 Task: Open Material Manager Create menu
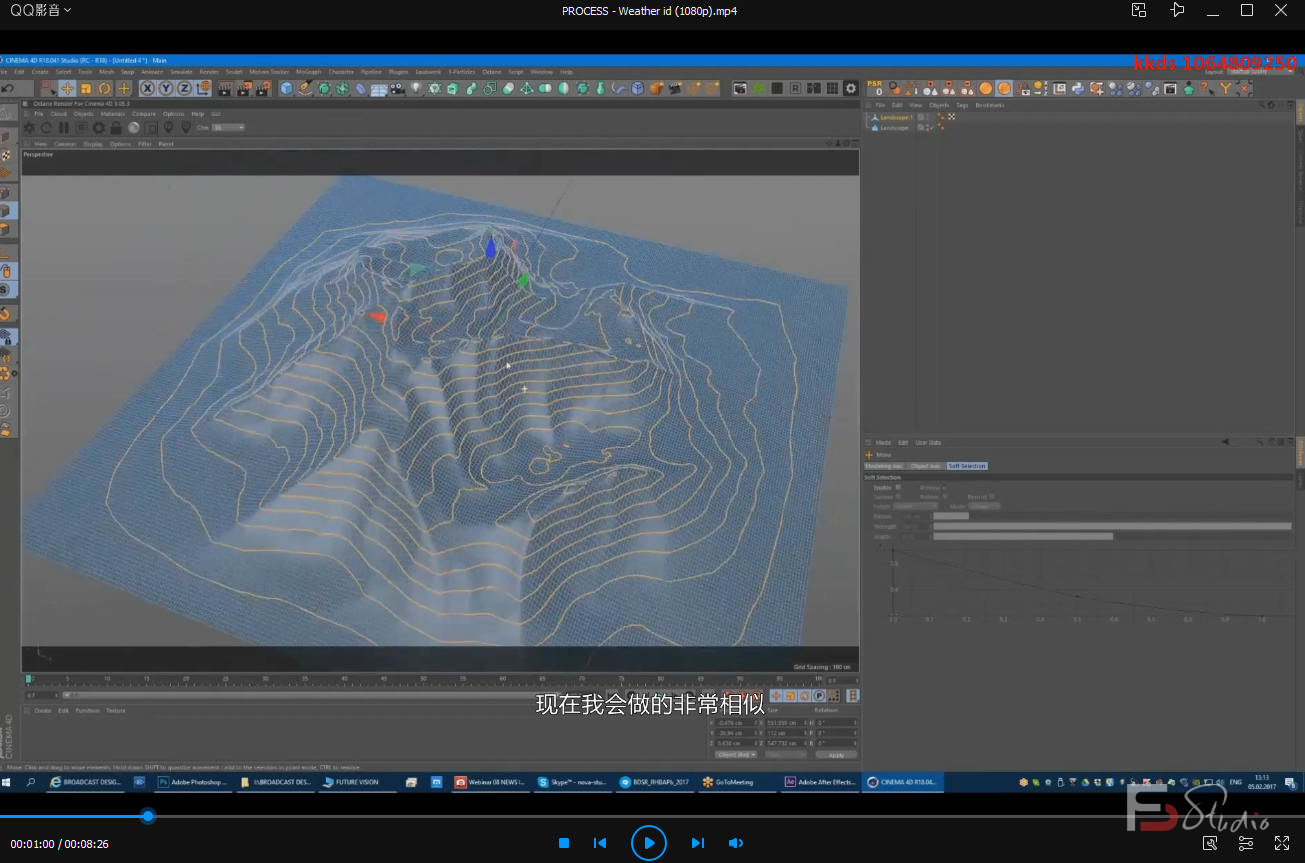click(x=42, y=710)
